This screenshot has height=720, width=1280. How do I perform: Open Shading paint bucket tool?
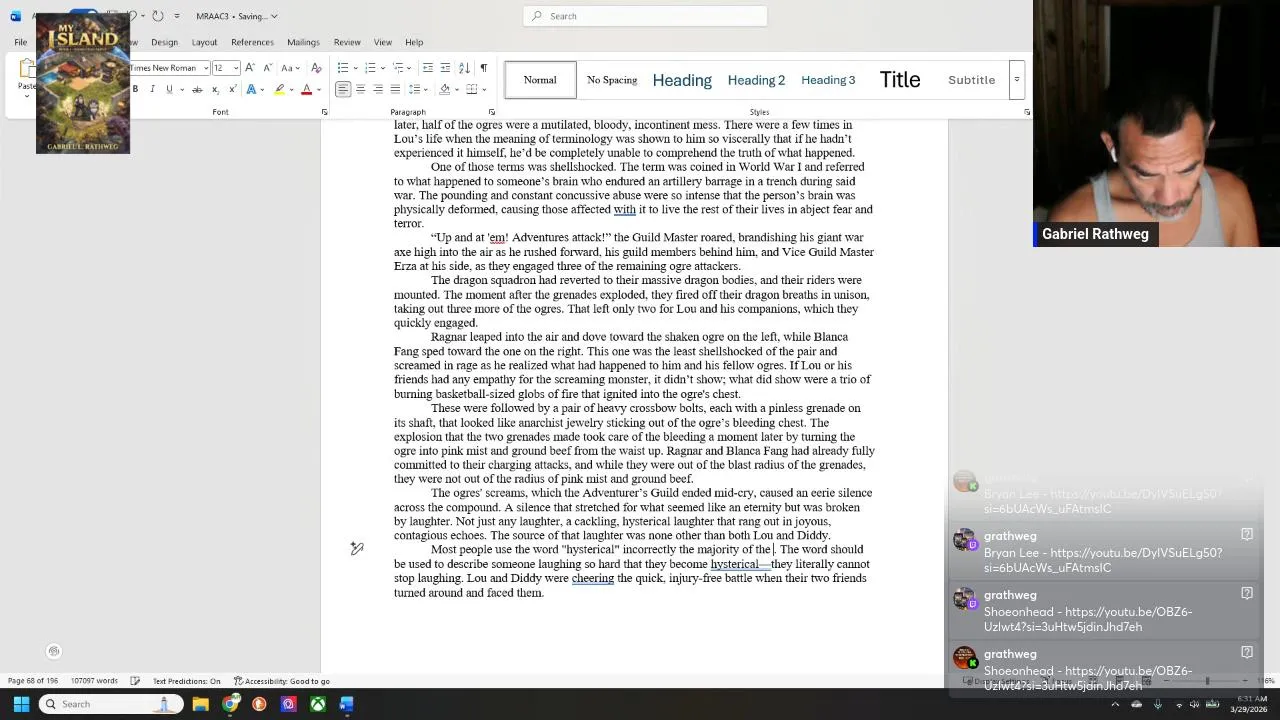pyautogui.click(x=444, y=89)
